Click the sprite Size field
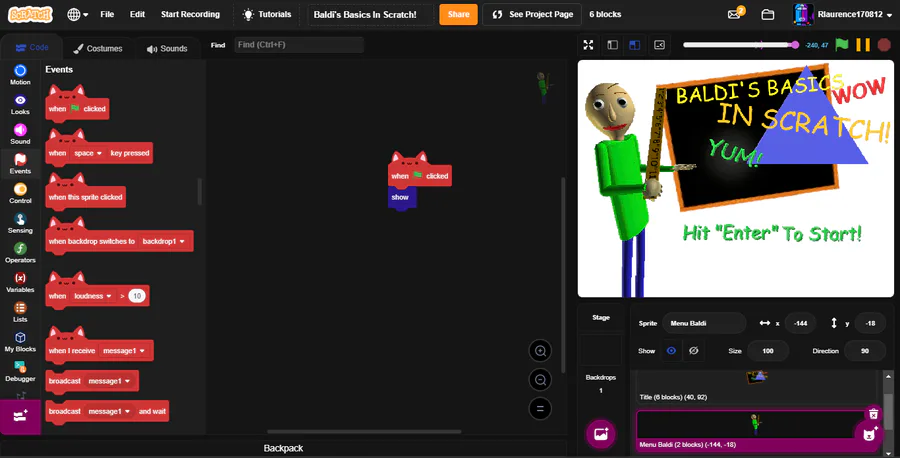 pyautogui.click(x=768, y=351)
